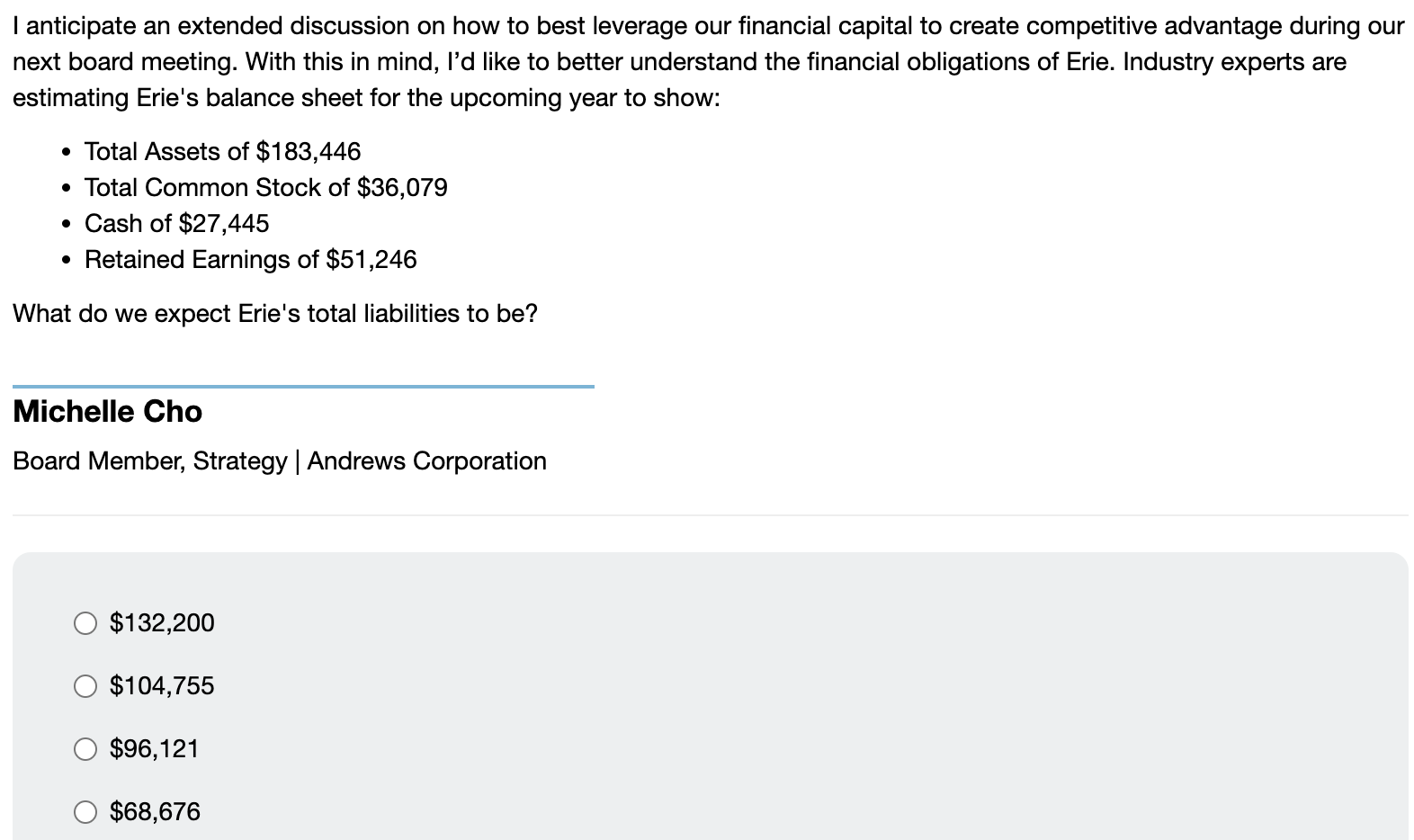Image resolution: width=1414 pixels, height=840 pixels.
Task: Click the "Total Common Stock of $36,079" bullet
Action: pos(266,187)
